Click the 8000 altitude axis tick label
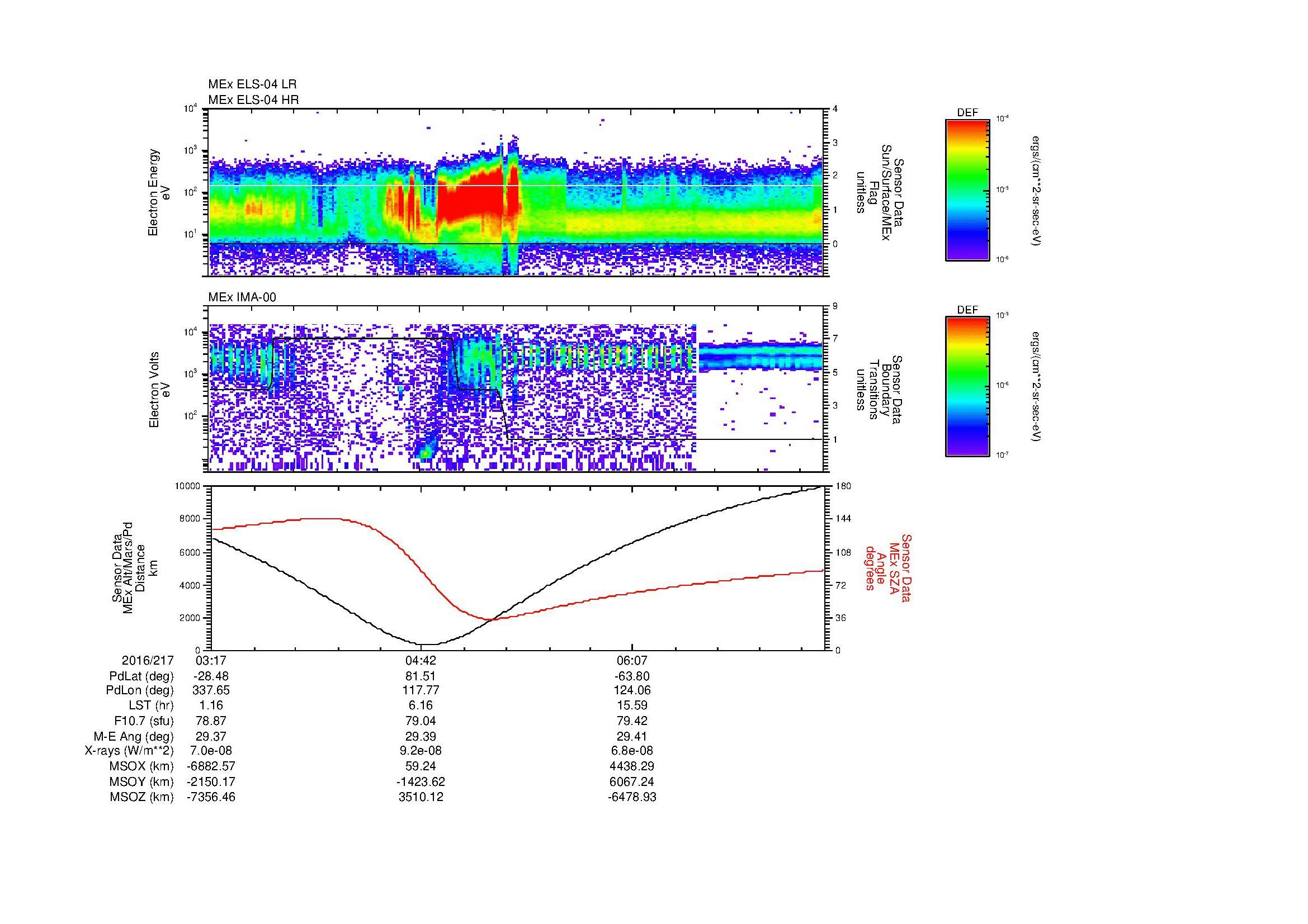This screenshot has height=924, width=1308. click(x=189, y=519)
